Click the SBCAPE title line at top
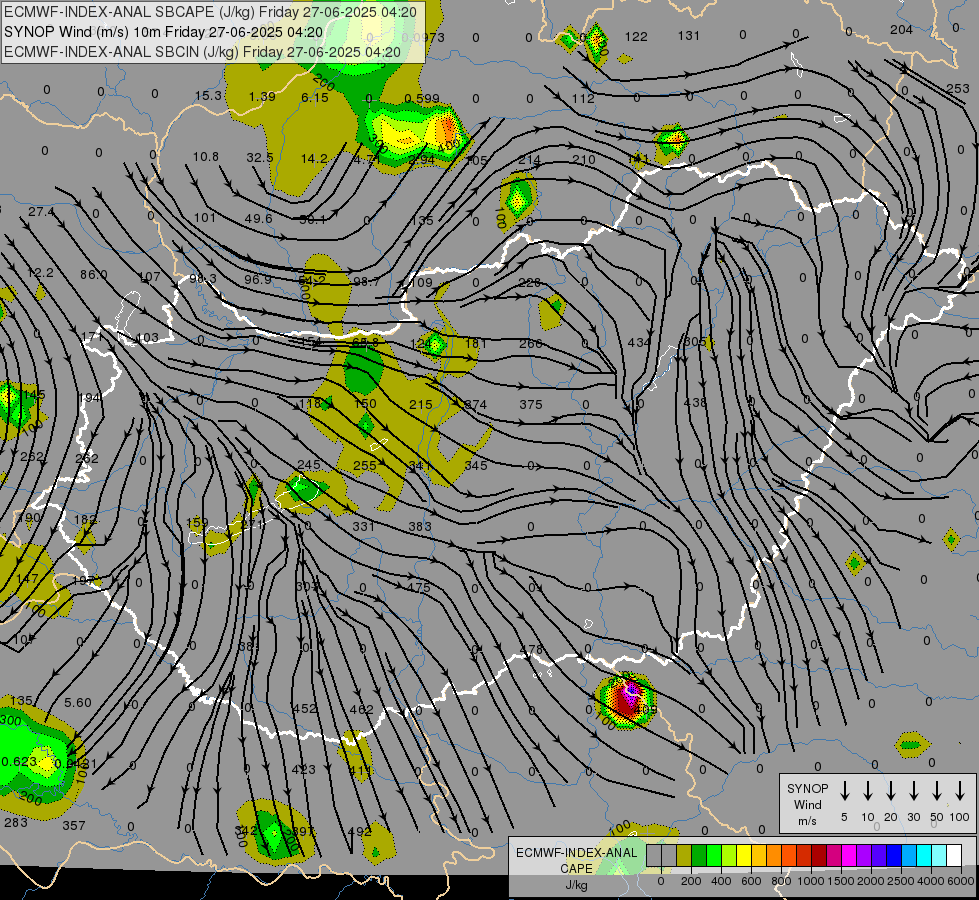The width and height of the screenshot is (979, 900). click(x=210, y=12)
